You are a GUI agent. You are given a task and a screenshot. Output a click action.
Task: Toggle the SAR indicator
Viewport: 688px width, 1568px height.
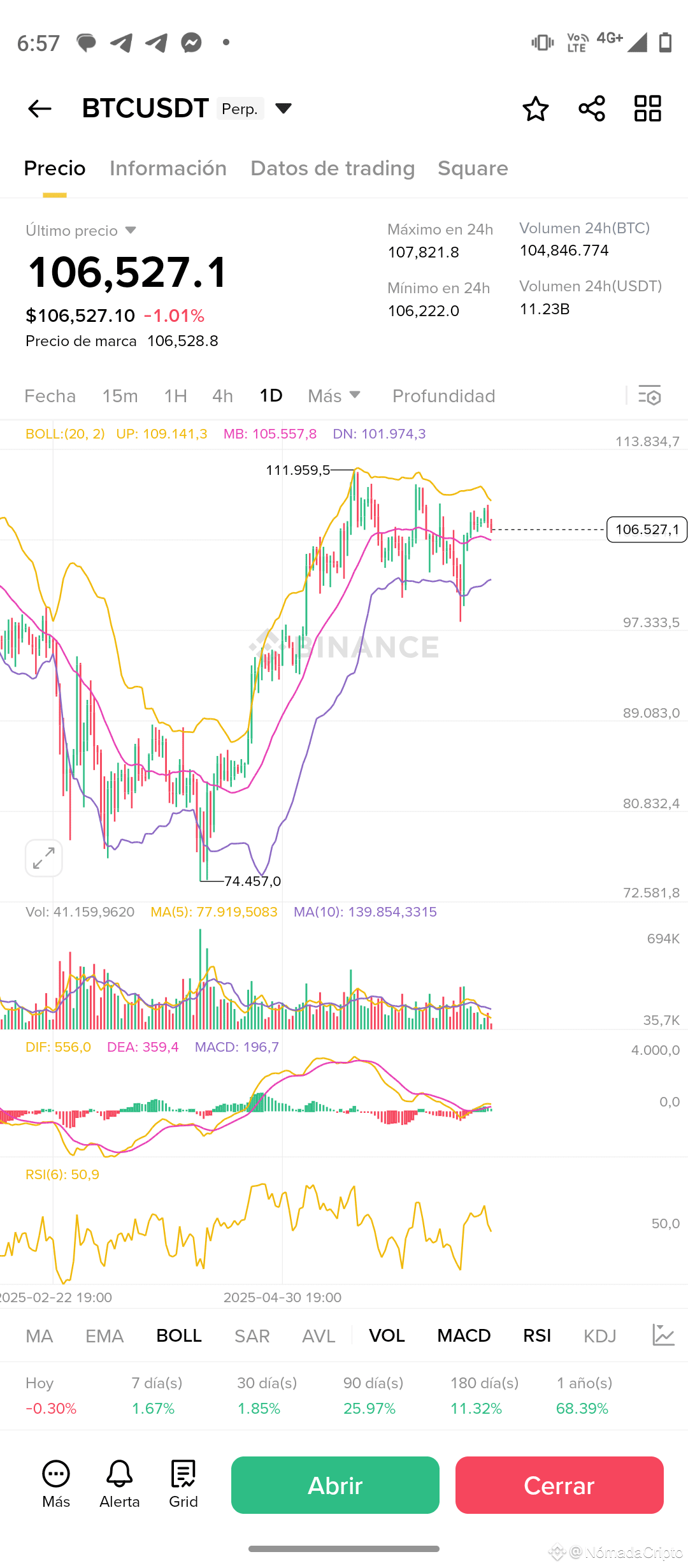point(252,1336)
